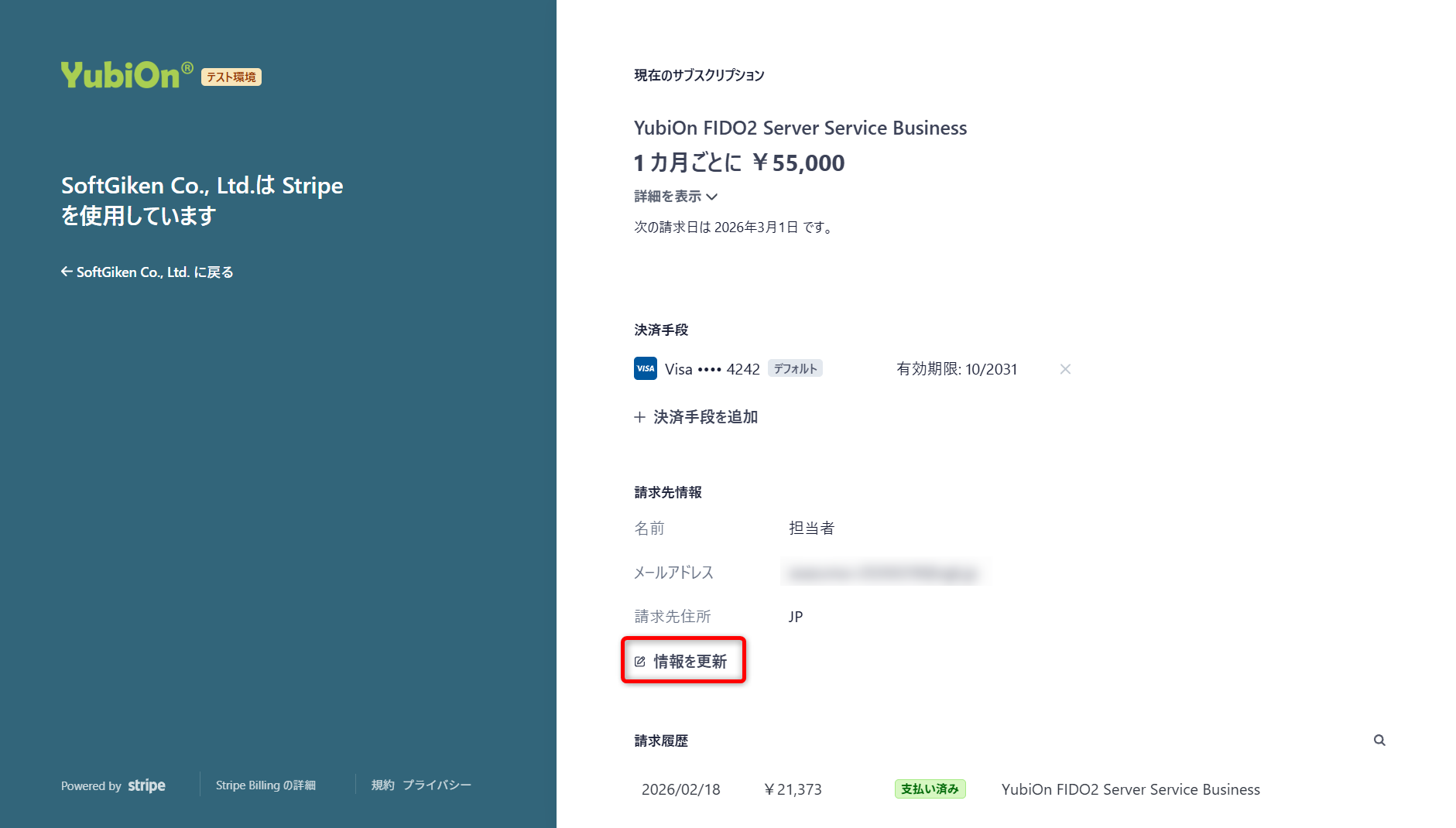
Task: Open the プライバシー page
Action: pos(436,785)
